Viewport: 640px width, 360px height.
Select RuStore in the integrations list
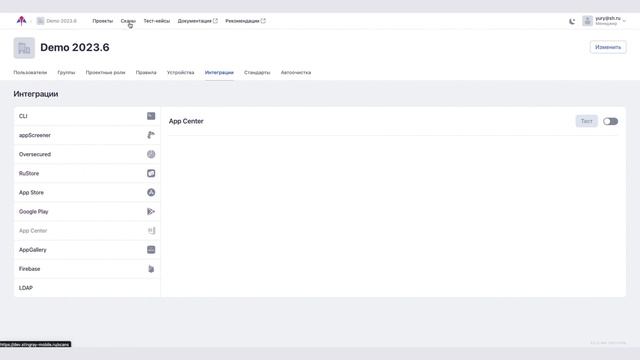point(87,173)
